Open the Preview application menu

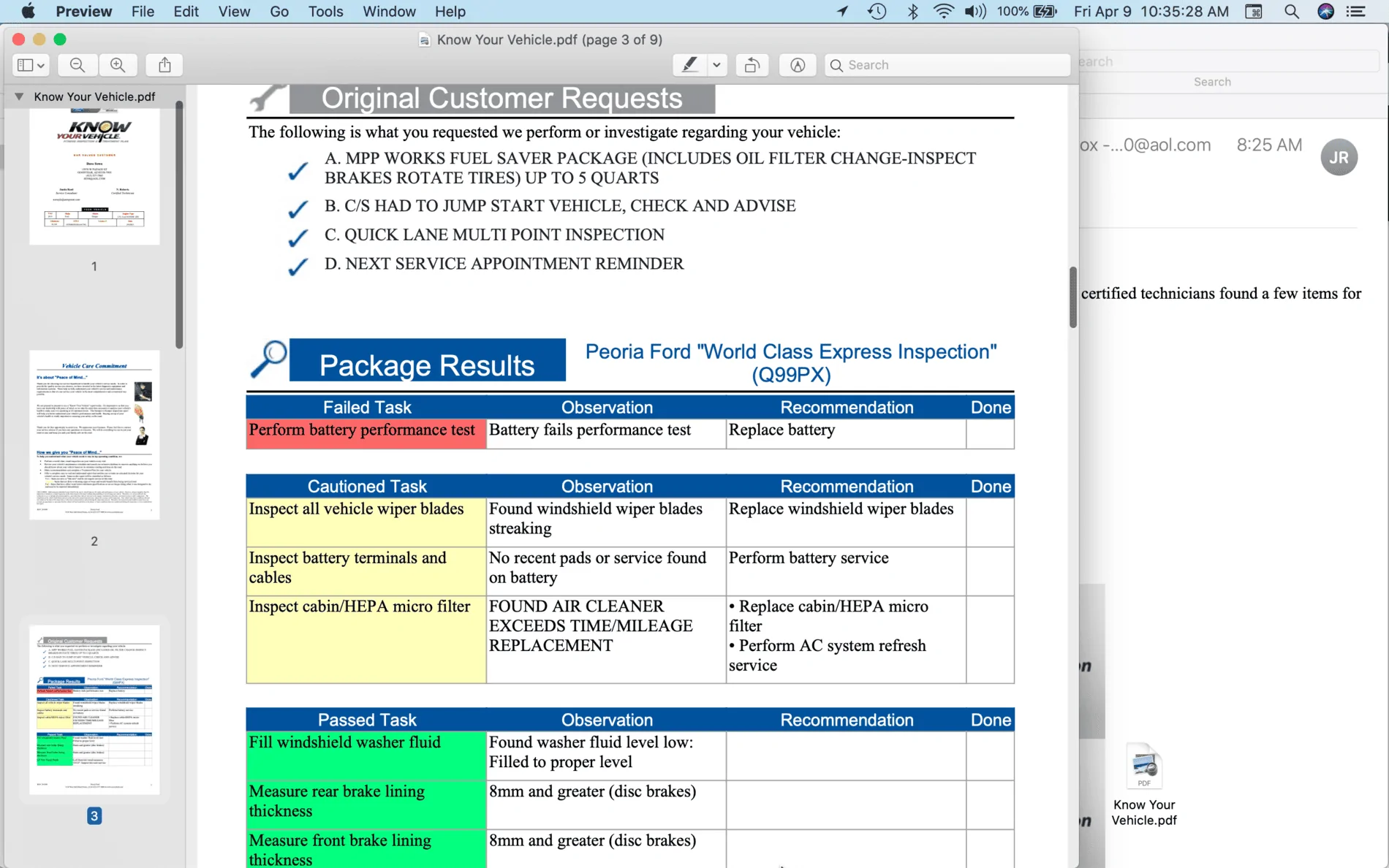84,11
